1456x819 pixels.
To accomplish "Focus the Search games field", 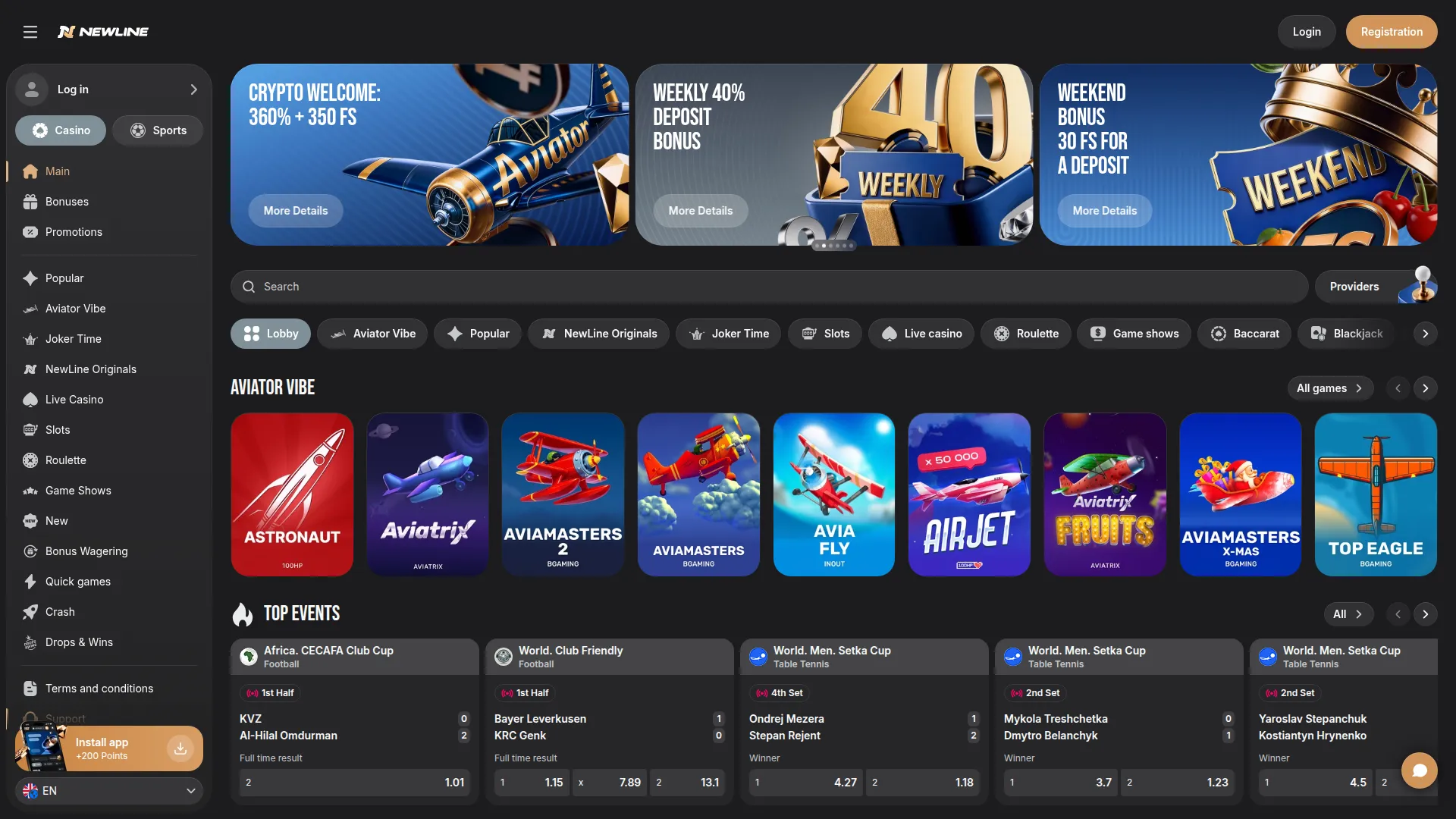I will click(769, 287).
